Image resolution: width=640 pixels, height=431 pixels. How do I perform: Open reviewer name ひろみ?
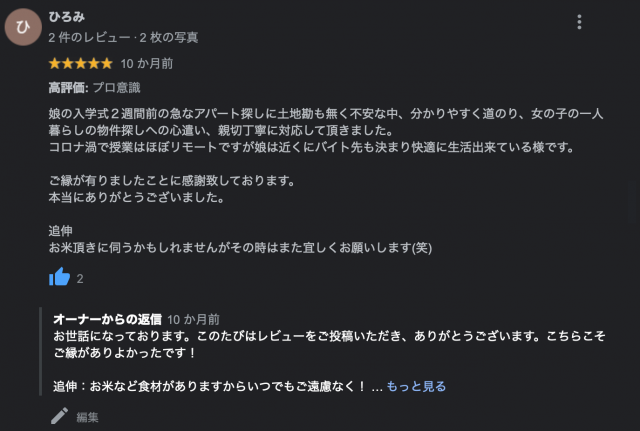tap(67, 17)
